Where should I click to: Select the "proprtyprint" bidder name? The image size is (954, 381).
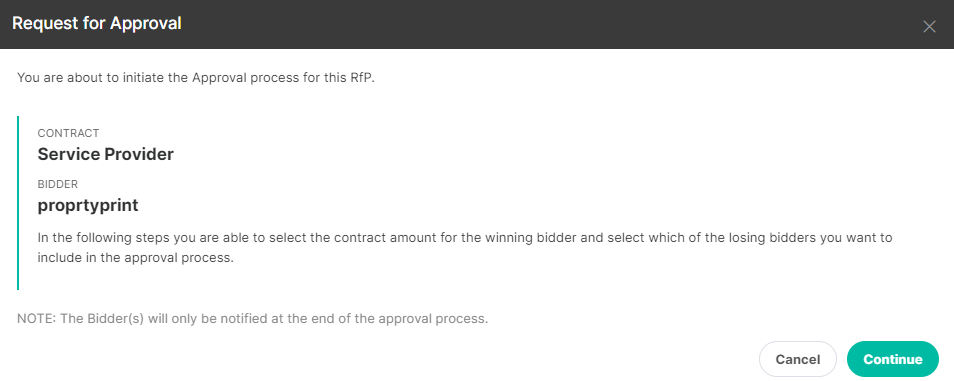88,206
